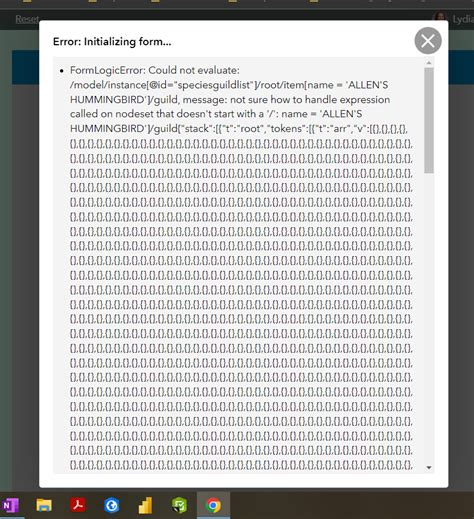Screen dimensions: 474x519
Task: Close the Initializing form error dialog
Action: coord(428,41)
